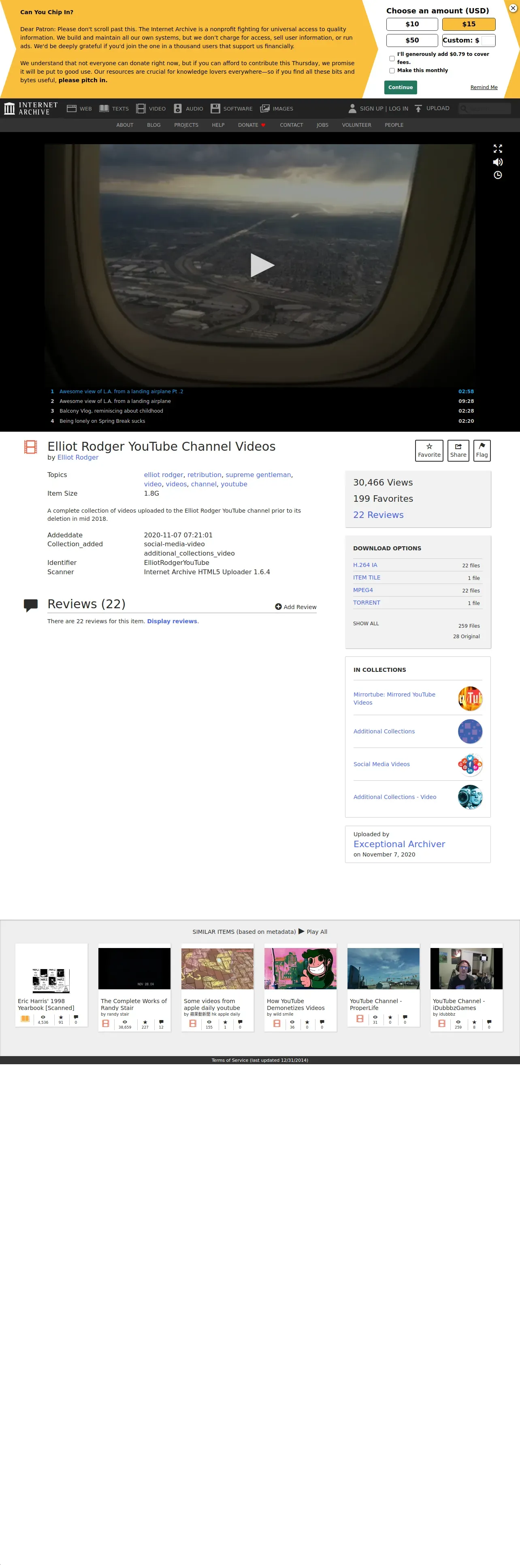Open the PROJECTS menu item
This screenshot has width=520, height=1568.
pos(186,126)
